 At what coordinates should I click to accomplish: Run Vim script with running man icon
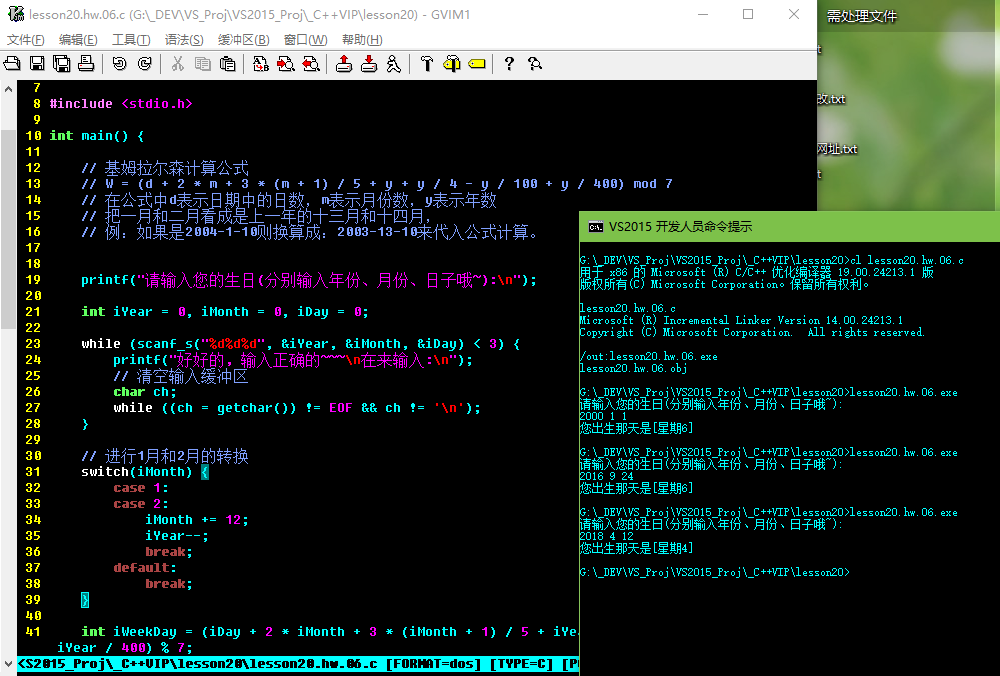pos(393,64)
